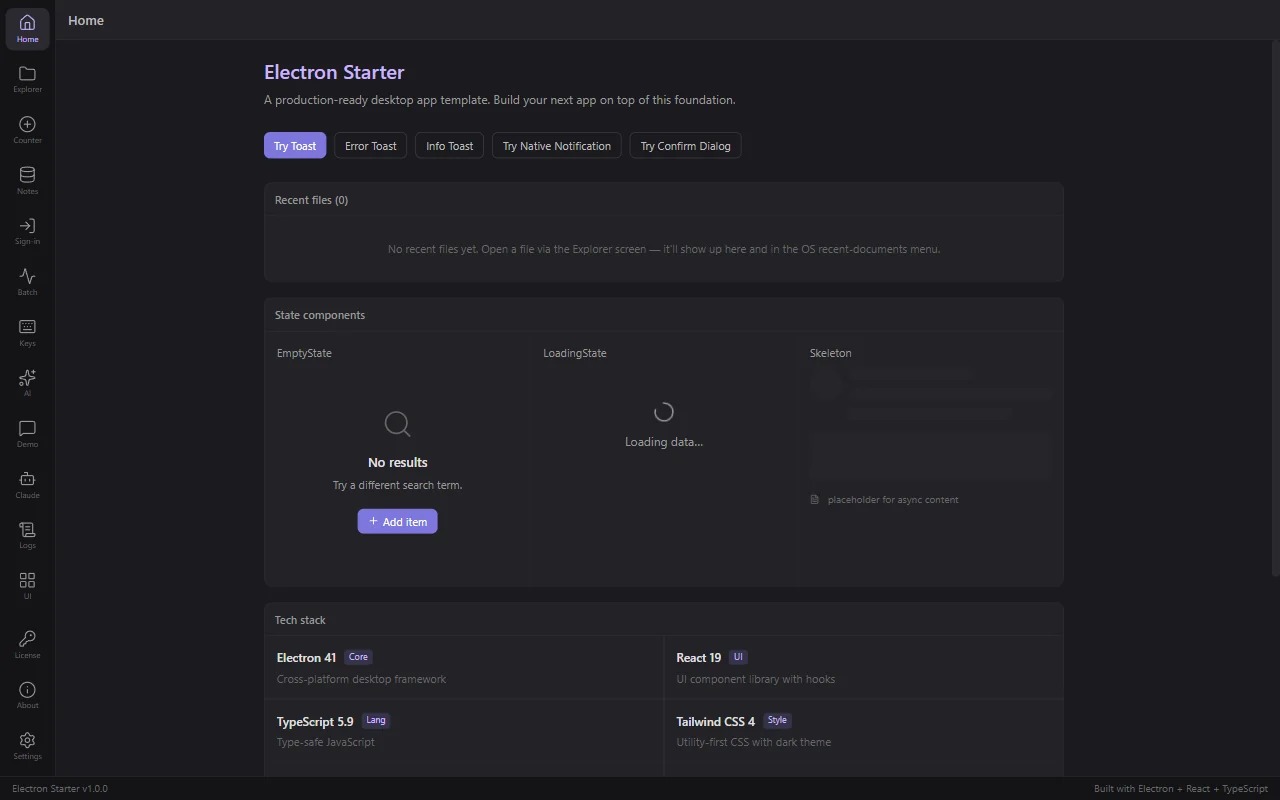This screenshot has width=1280, height=800.
Task: Click the No results magnifier icon
Action: pyautogui.click(x=397, y=424)
